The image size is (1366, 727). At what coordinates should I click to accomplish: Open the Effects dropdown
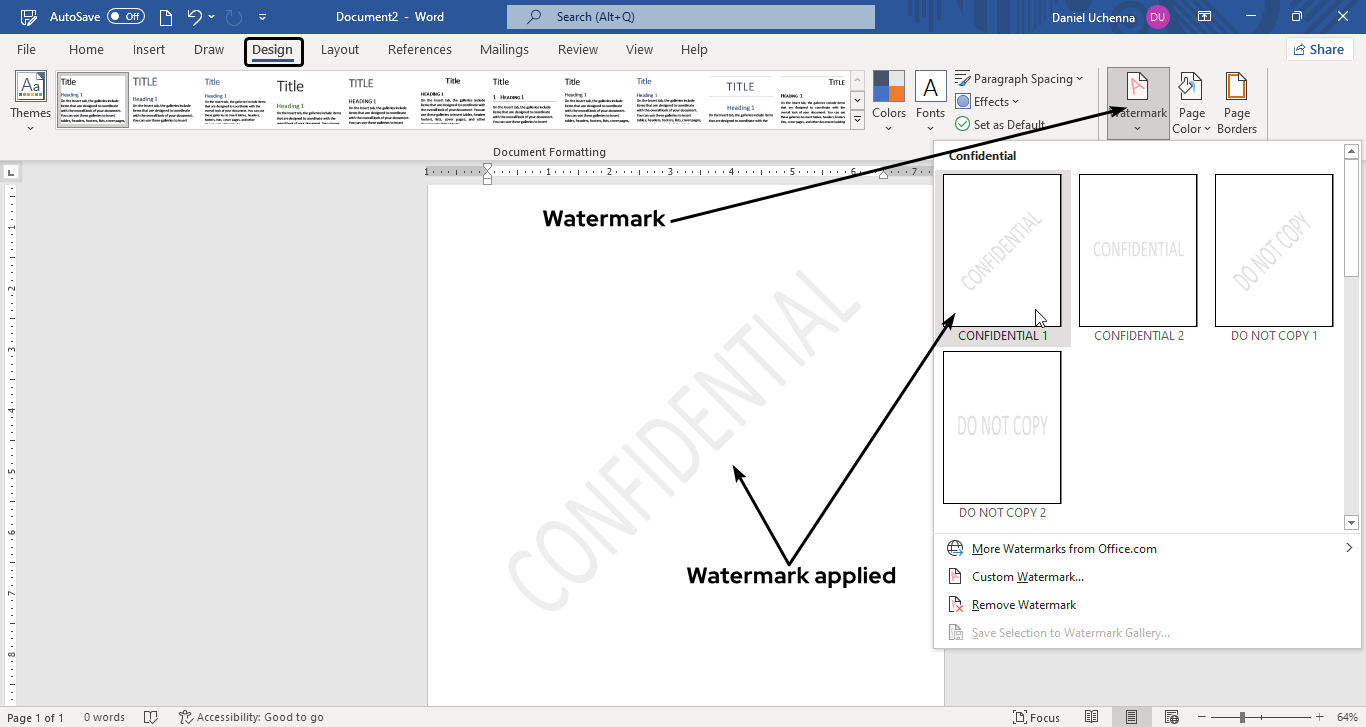(988, 101)
